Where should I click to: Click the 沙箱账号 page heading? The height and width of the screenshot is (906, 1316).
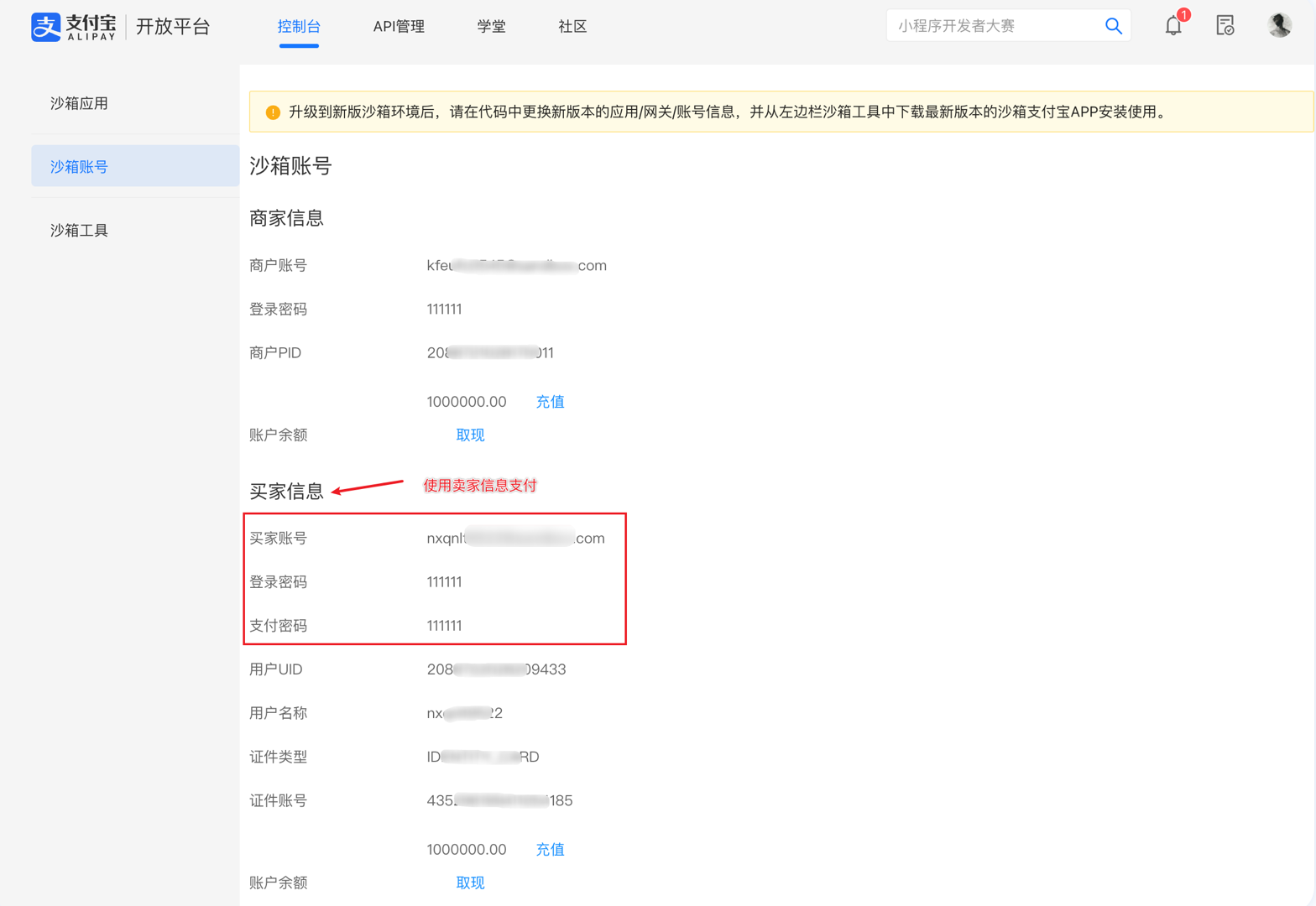click(x=290, y=166)
